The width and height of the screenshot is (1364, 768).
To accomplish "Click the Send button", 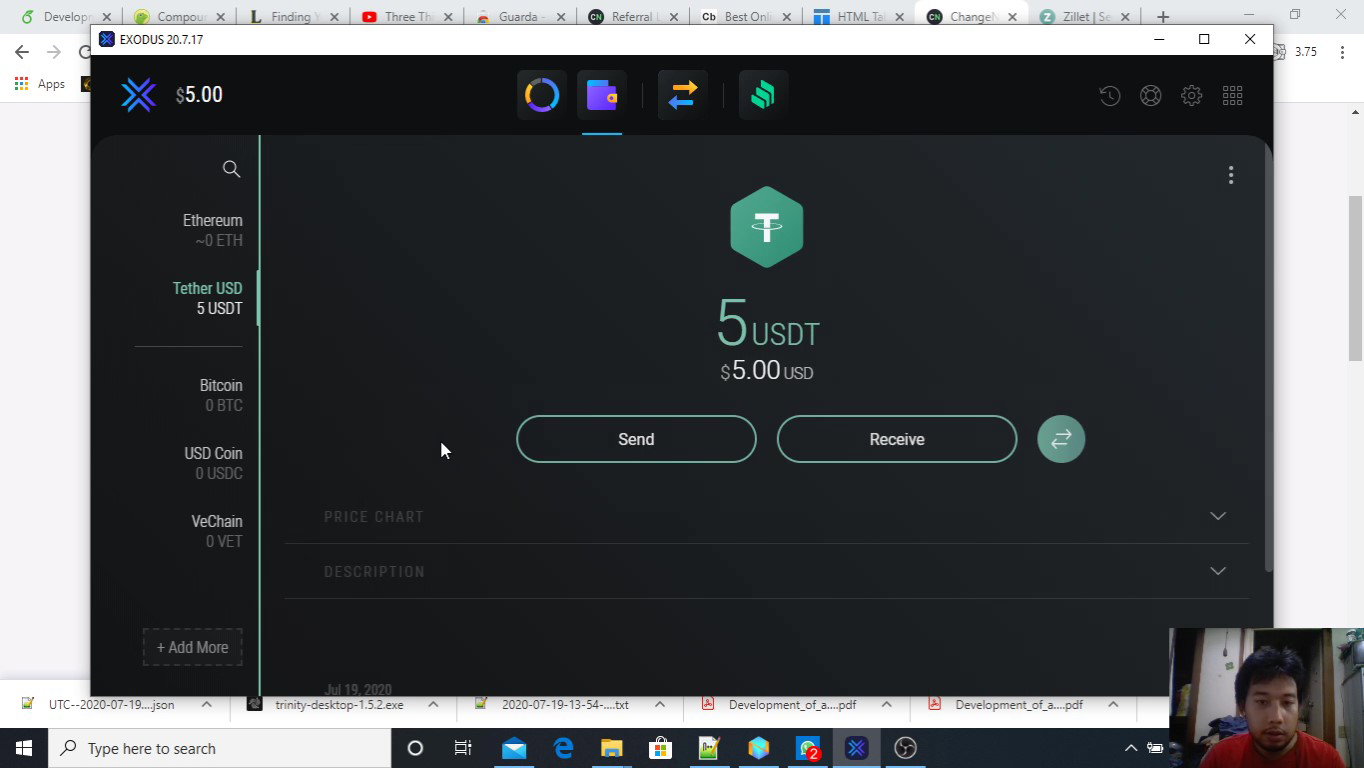I will click(636, 439).
